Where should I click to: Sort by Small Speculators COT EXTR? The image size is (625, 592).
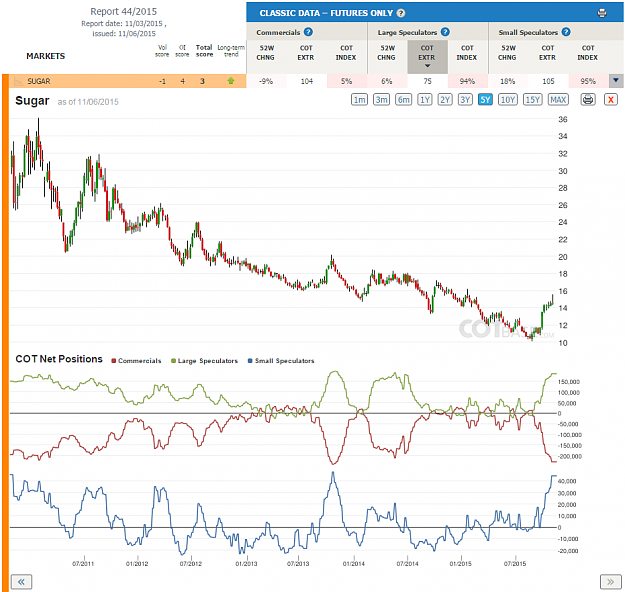pyautogui.click(x=548, y=53)
